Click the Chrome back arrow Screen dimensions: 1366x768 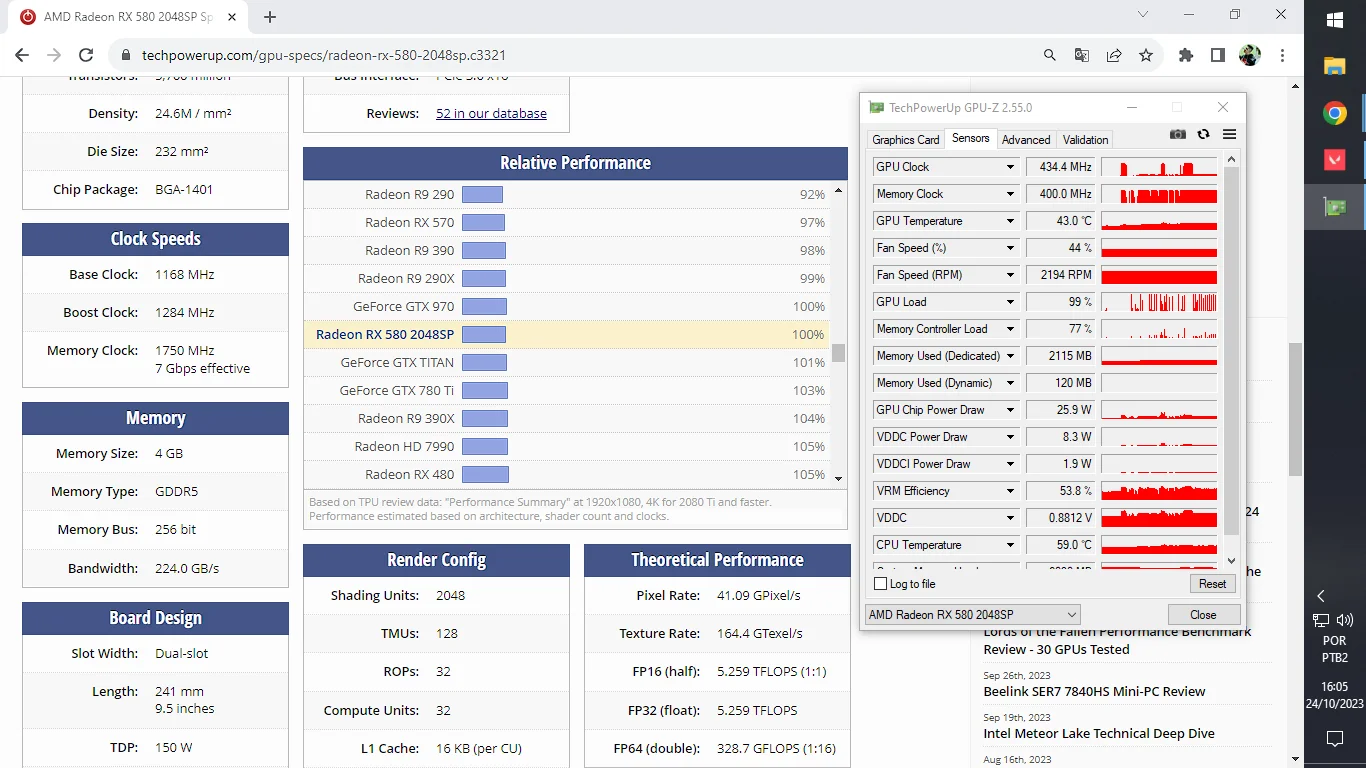pyautogui.click(x=22, y=56)
